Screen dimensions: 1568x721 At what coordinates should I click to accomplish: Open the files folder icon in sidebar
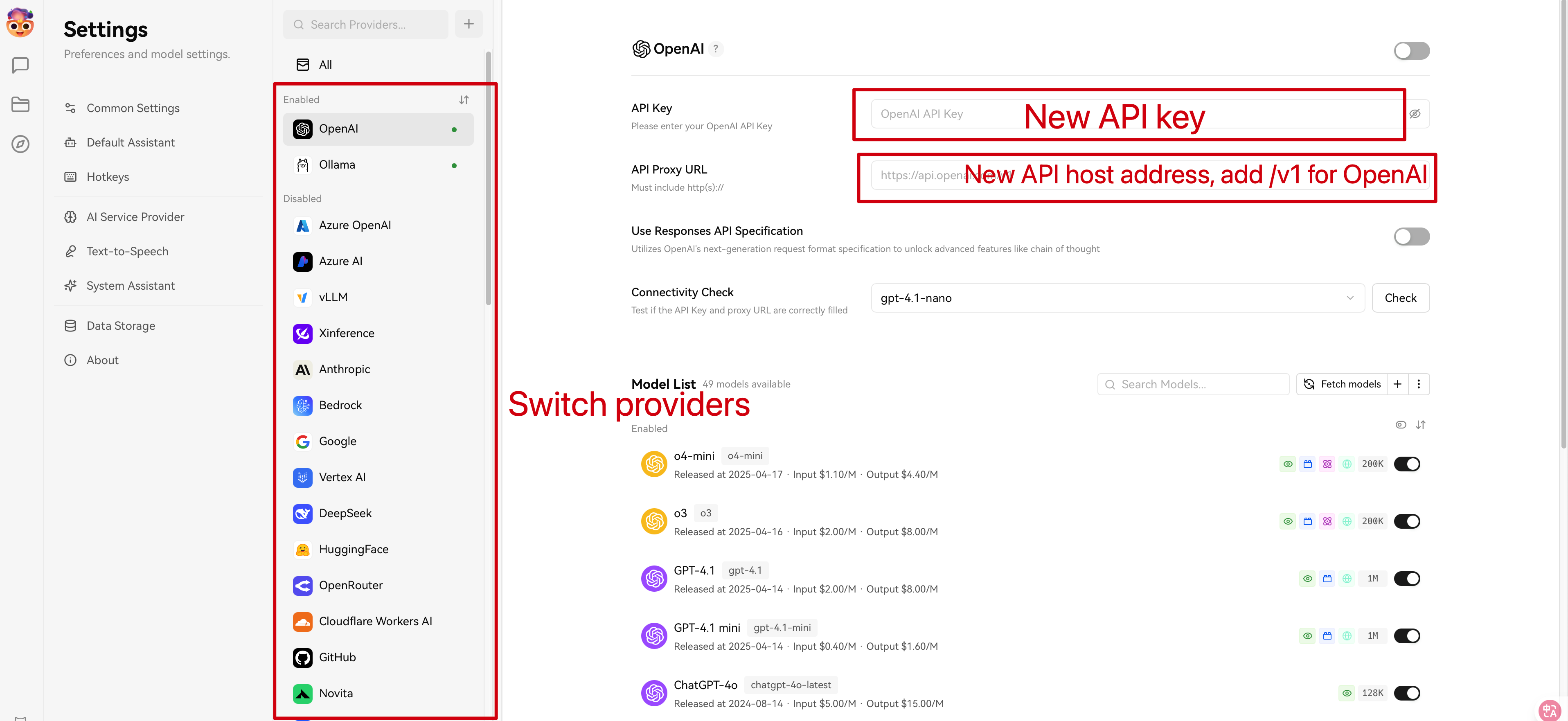tap(20, 104)
